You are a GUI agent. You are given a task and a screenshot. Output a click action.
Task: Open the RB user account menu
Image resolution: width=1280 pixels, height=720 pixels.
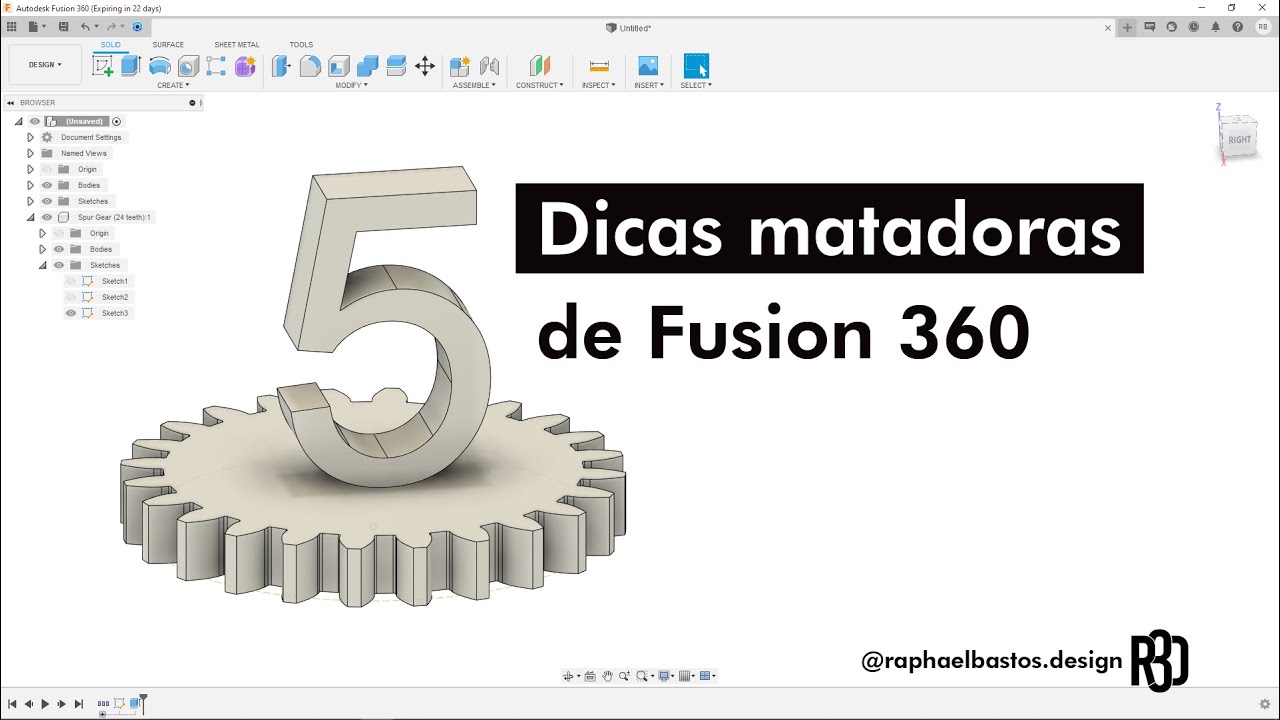coord(1263,27)
